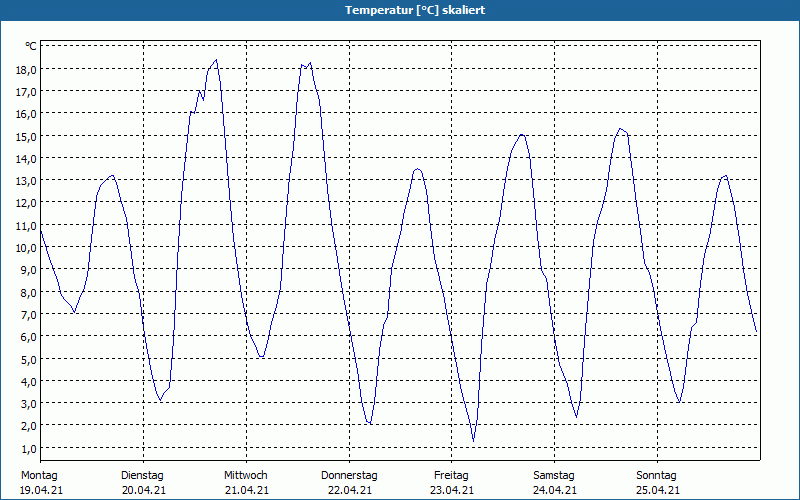800x500 pixels.
Task: Click the date 23.04.21
Action: tap(452, 490)
